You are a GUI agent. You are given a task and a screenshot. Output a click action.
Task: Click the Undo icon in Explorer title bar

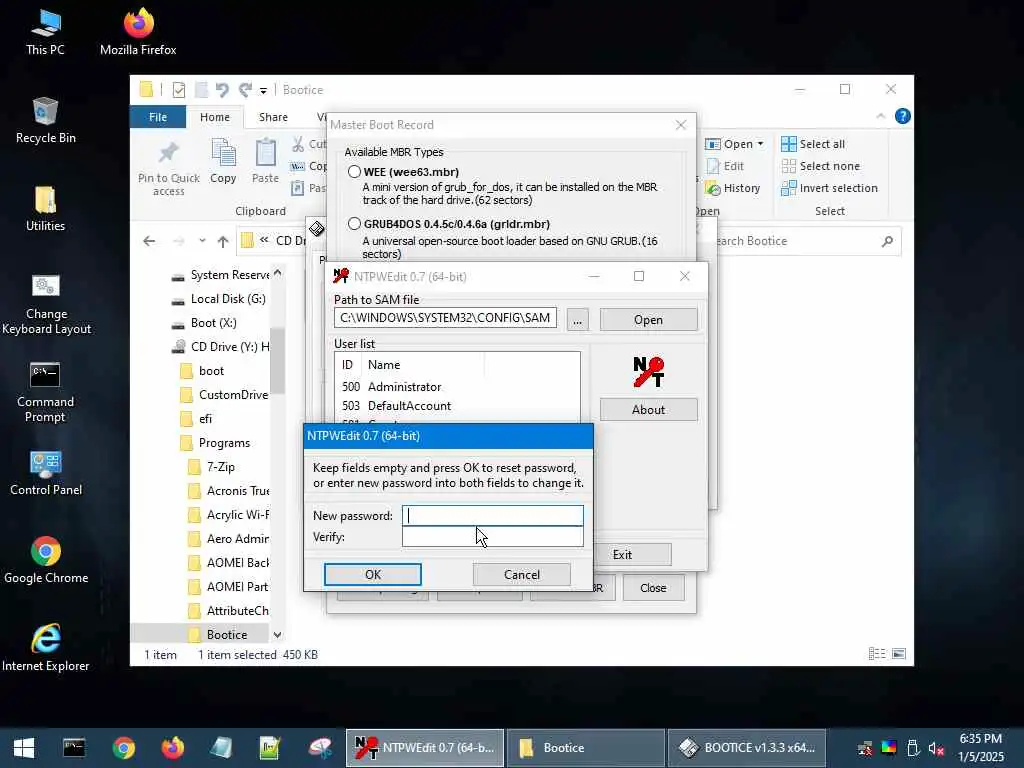pos(222,90)
